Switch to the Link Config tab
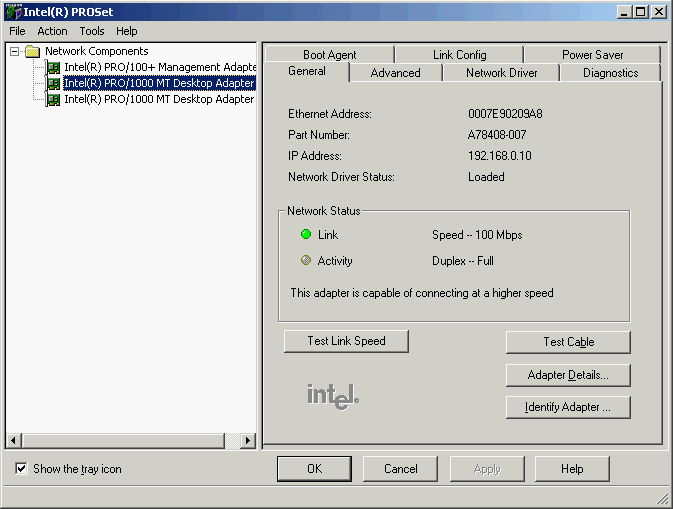 coord(459,55)
